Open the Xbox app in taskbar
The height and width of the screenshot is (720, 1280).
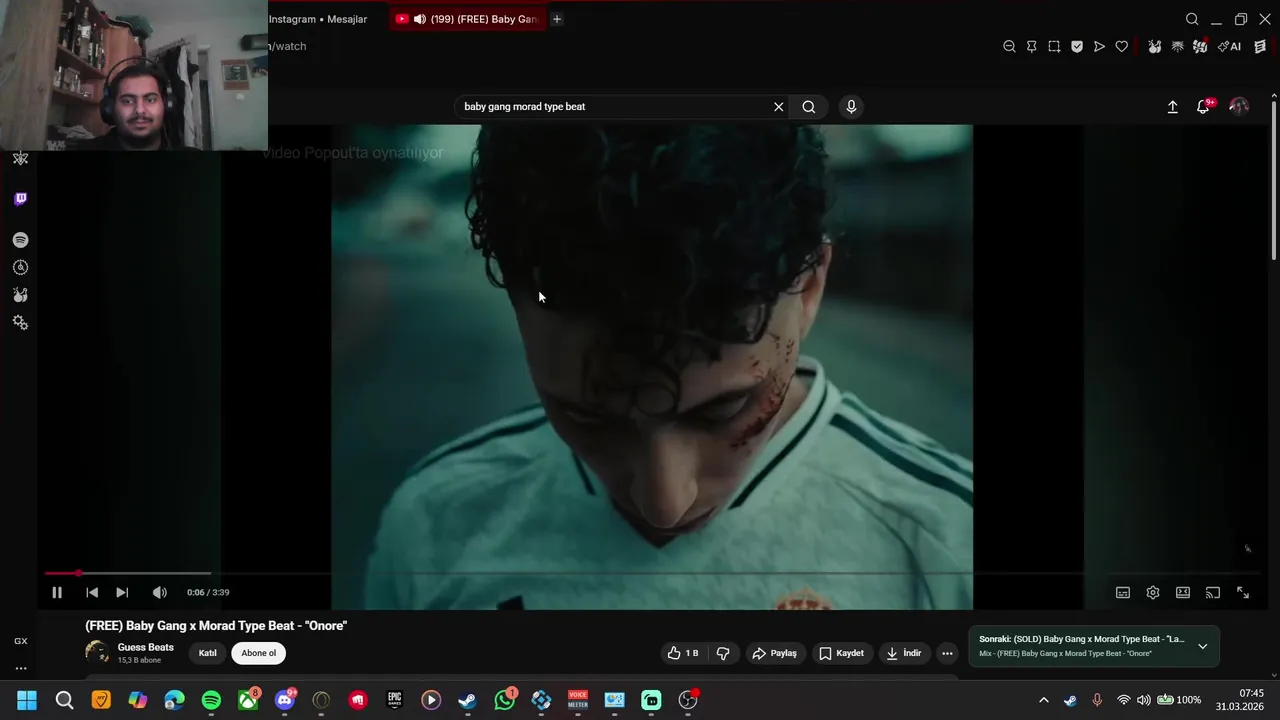248,700
